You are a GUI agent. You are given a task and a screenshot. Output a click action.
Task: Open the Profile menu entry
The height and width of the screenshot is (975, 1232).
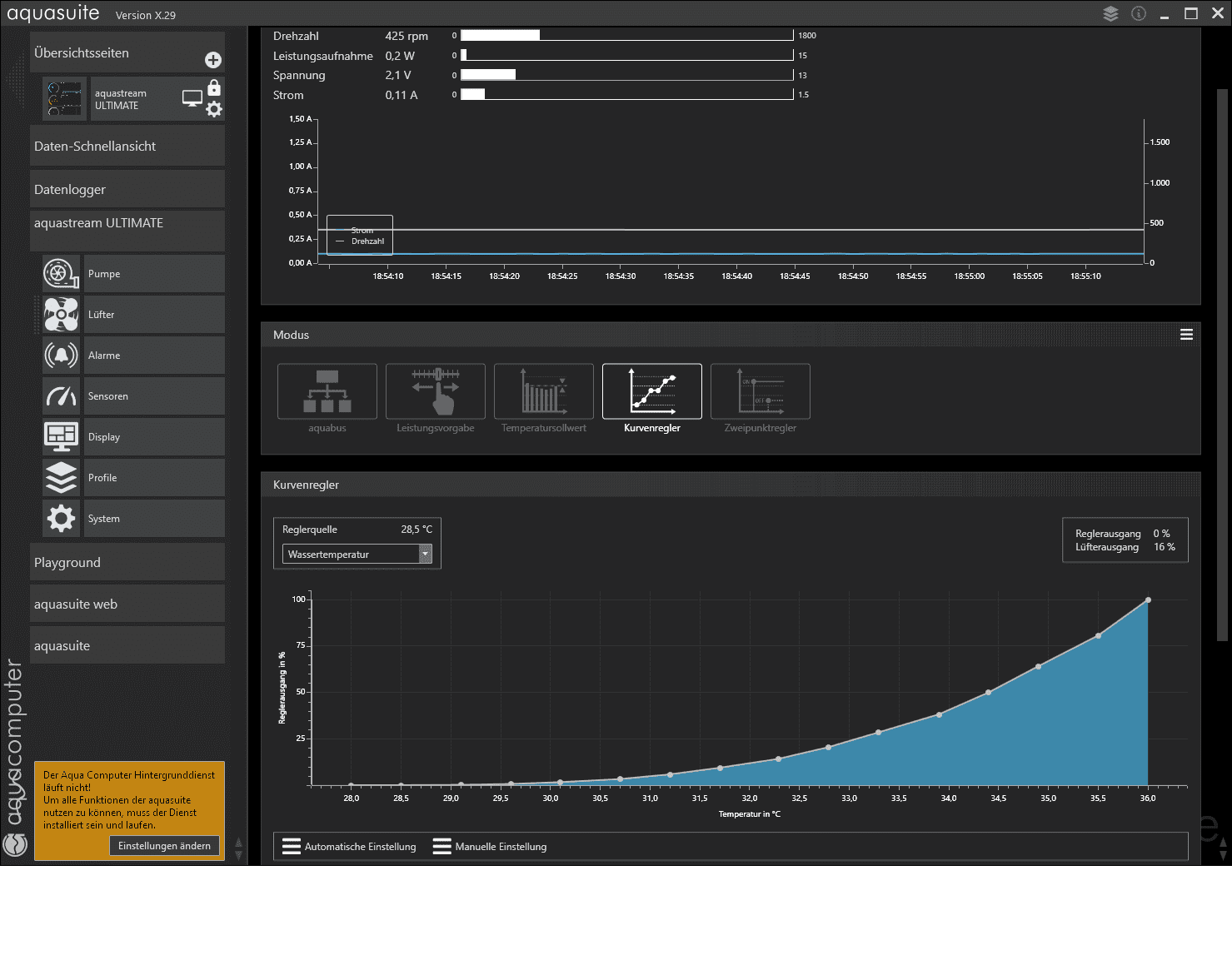click(x=154, y=477)
